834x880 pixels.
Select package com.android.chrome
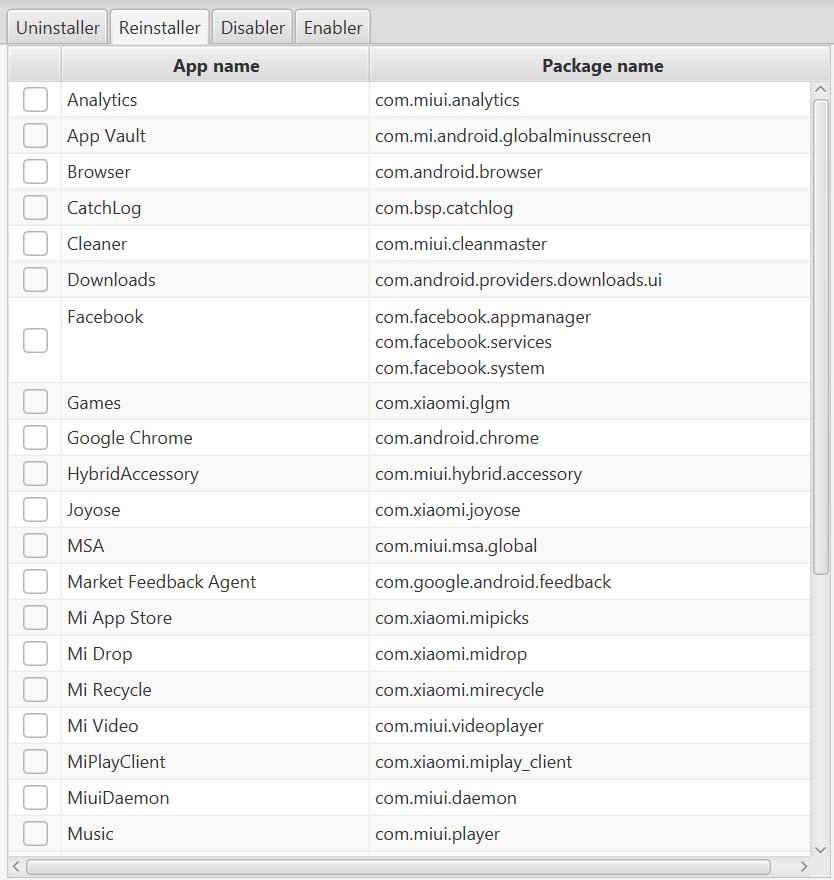[457, 438]
